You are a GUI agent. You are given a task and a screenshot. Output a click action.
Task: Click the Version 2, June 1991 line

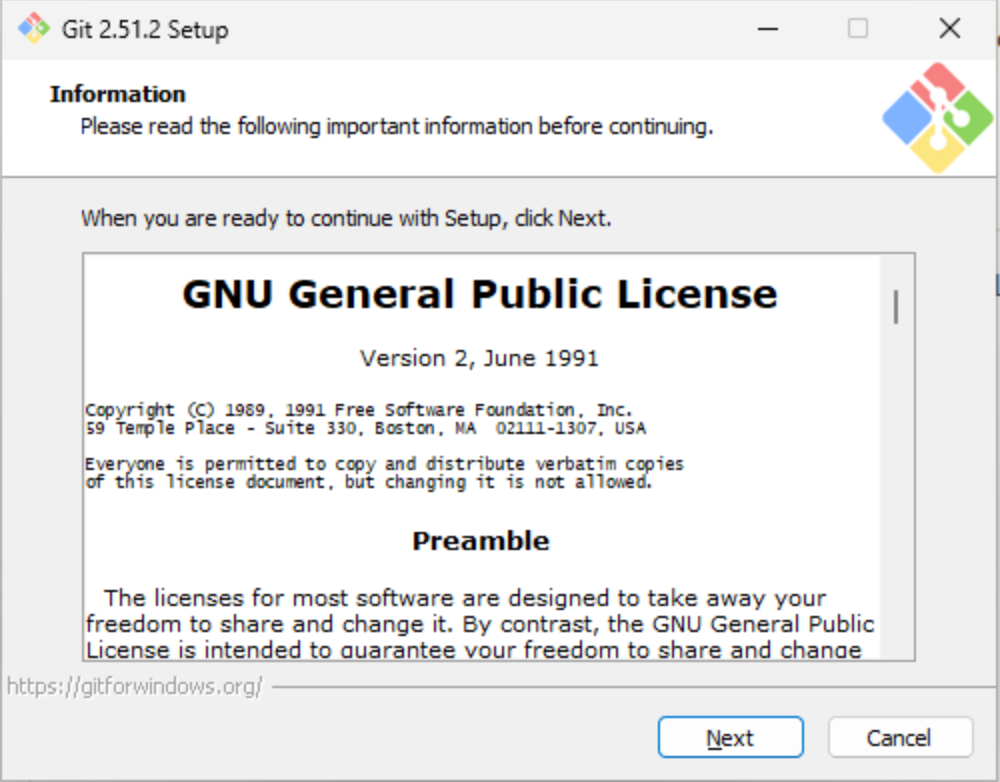point(480,357)
